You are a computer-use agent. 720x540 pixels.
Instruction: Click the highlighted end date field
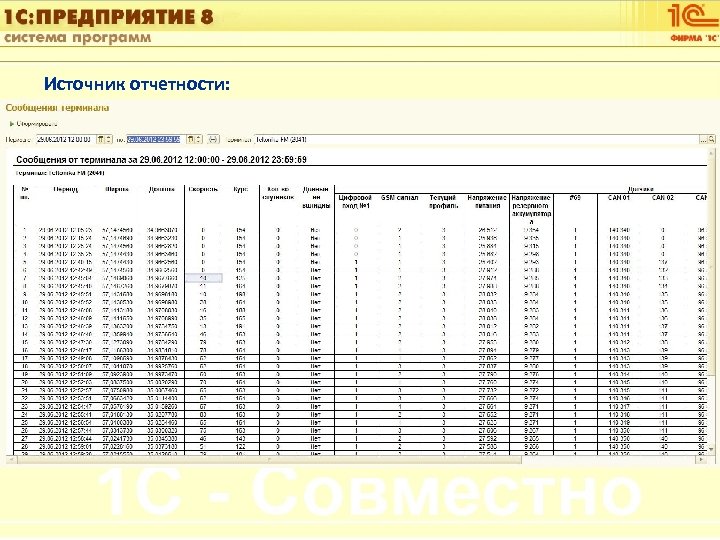pyautogui.click(x=156, y=139)
